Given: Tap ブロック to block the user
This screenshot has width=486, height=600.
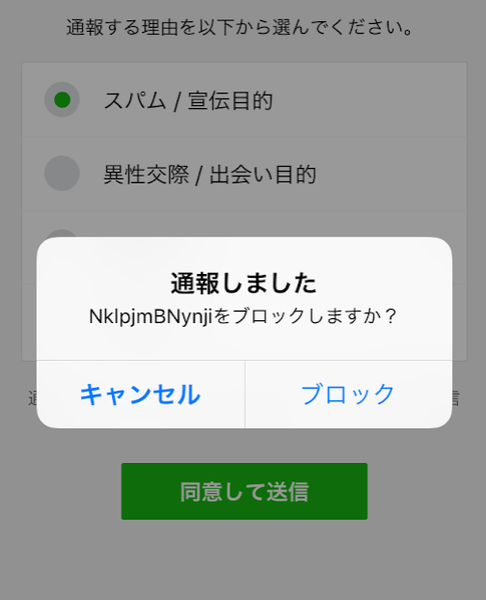Looking at the screenshot, I should point(349,394).
